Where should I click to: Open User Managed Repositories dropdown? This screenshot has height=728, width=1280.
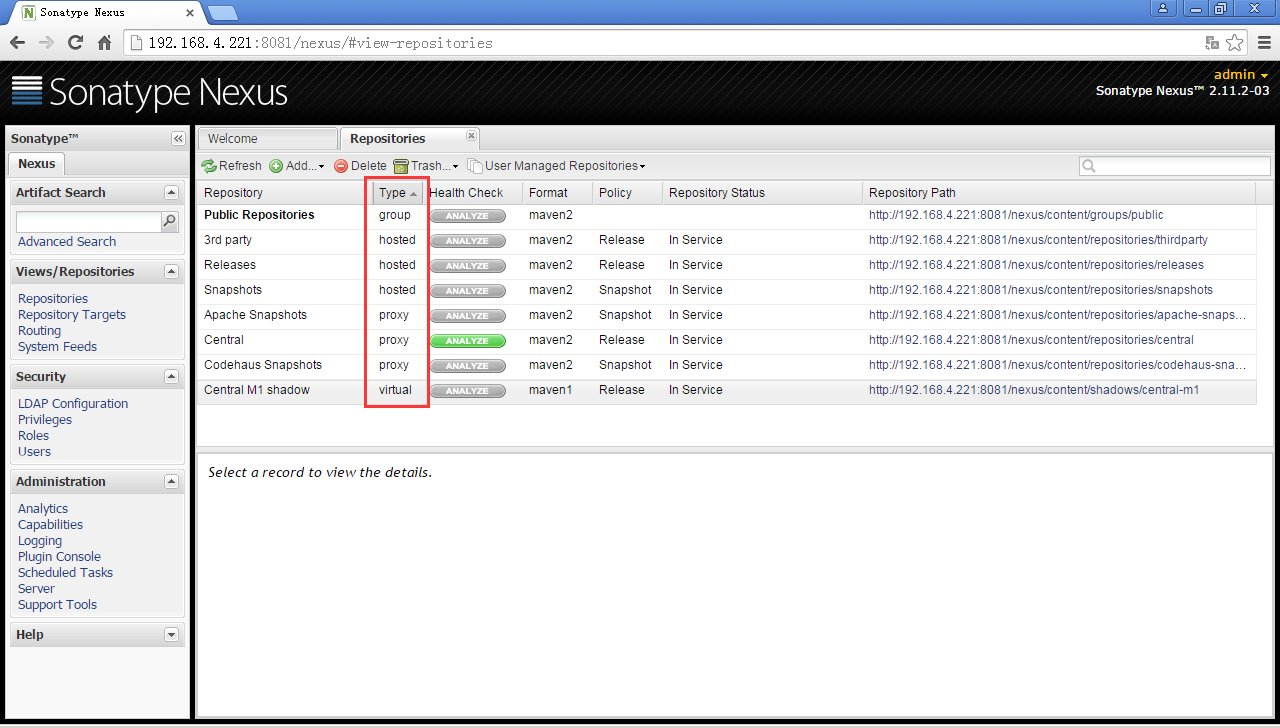click(x=557, y=166)
